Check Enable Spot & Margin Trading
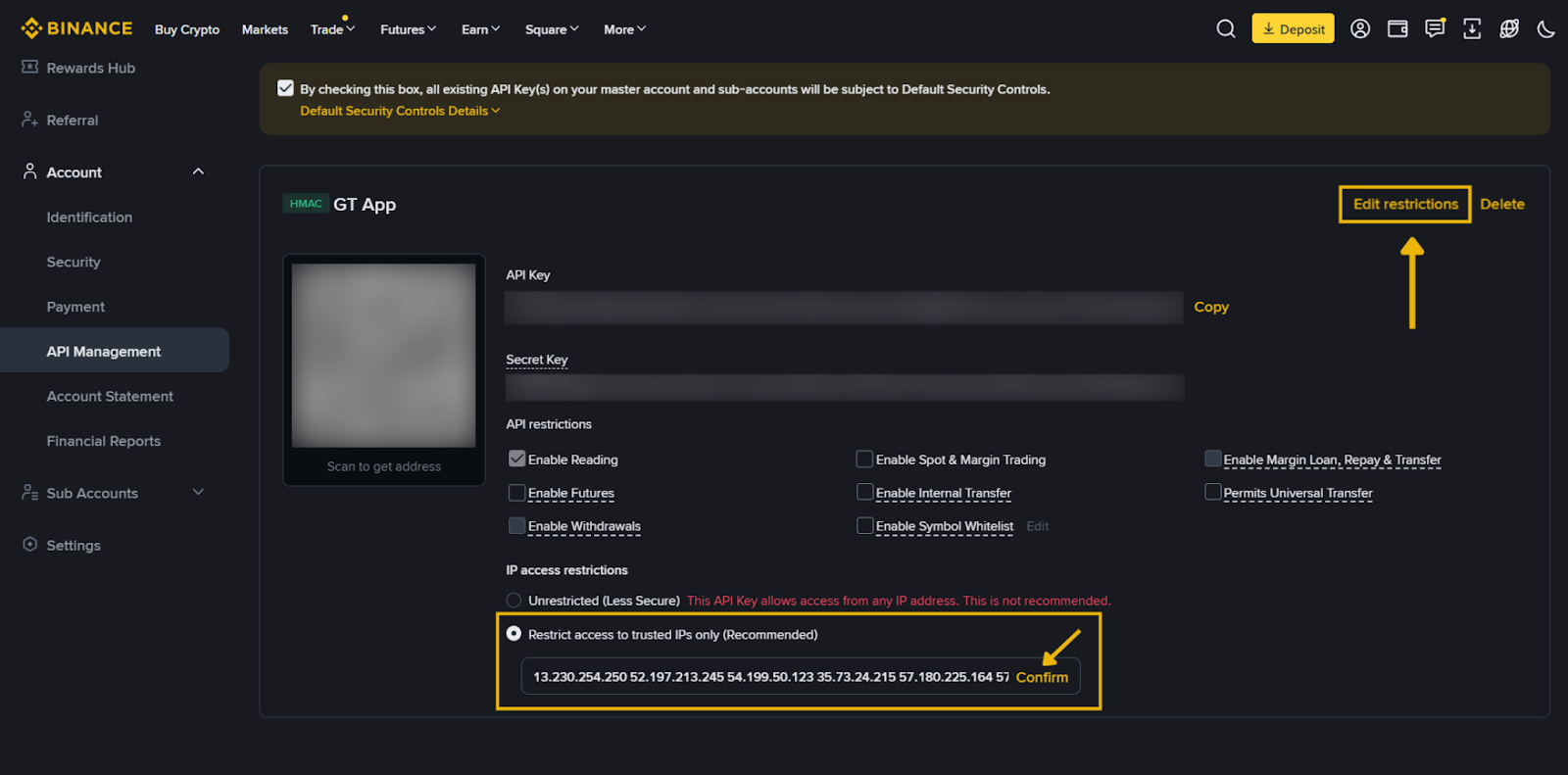 click(x=864, y=460)
